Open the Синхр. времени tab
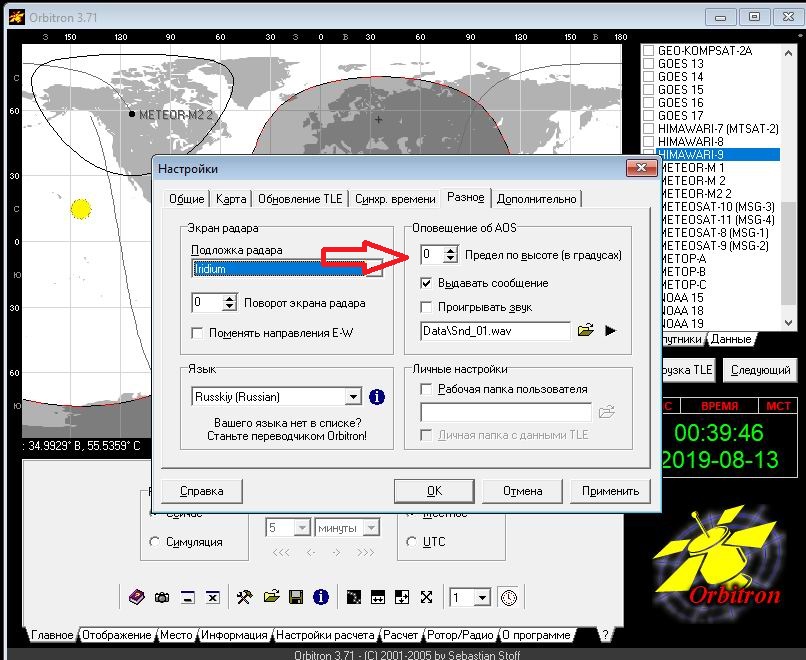 click(x=395, y=199)
